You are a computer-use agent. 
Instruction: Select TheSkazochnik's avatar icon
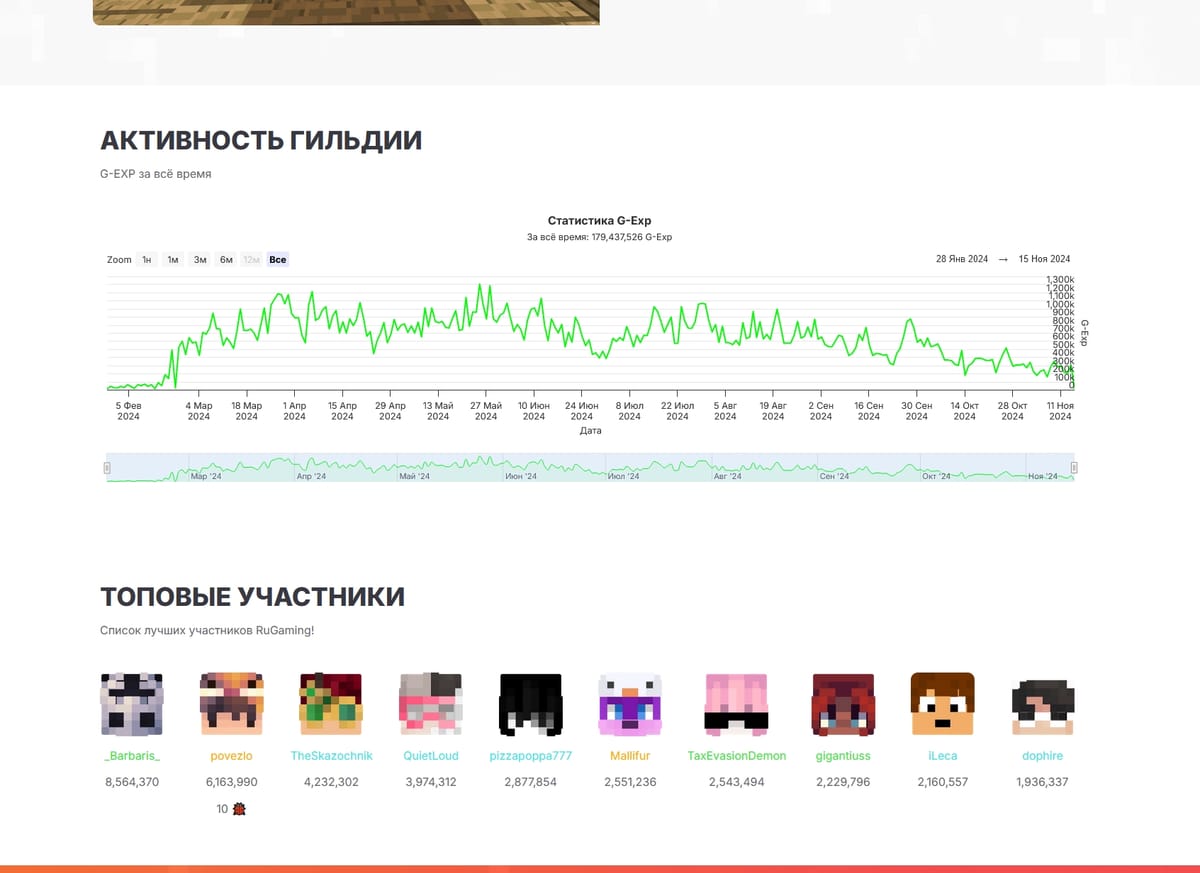coord(331,704)
